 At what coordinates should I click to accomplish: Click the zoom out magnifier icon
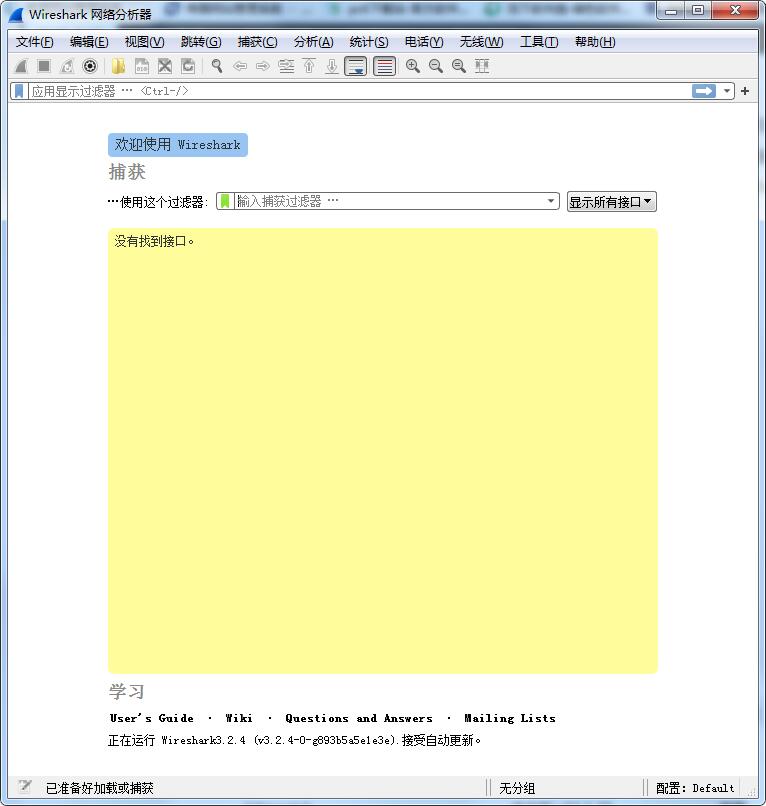click(x=436, y=66)
